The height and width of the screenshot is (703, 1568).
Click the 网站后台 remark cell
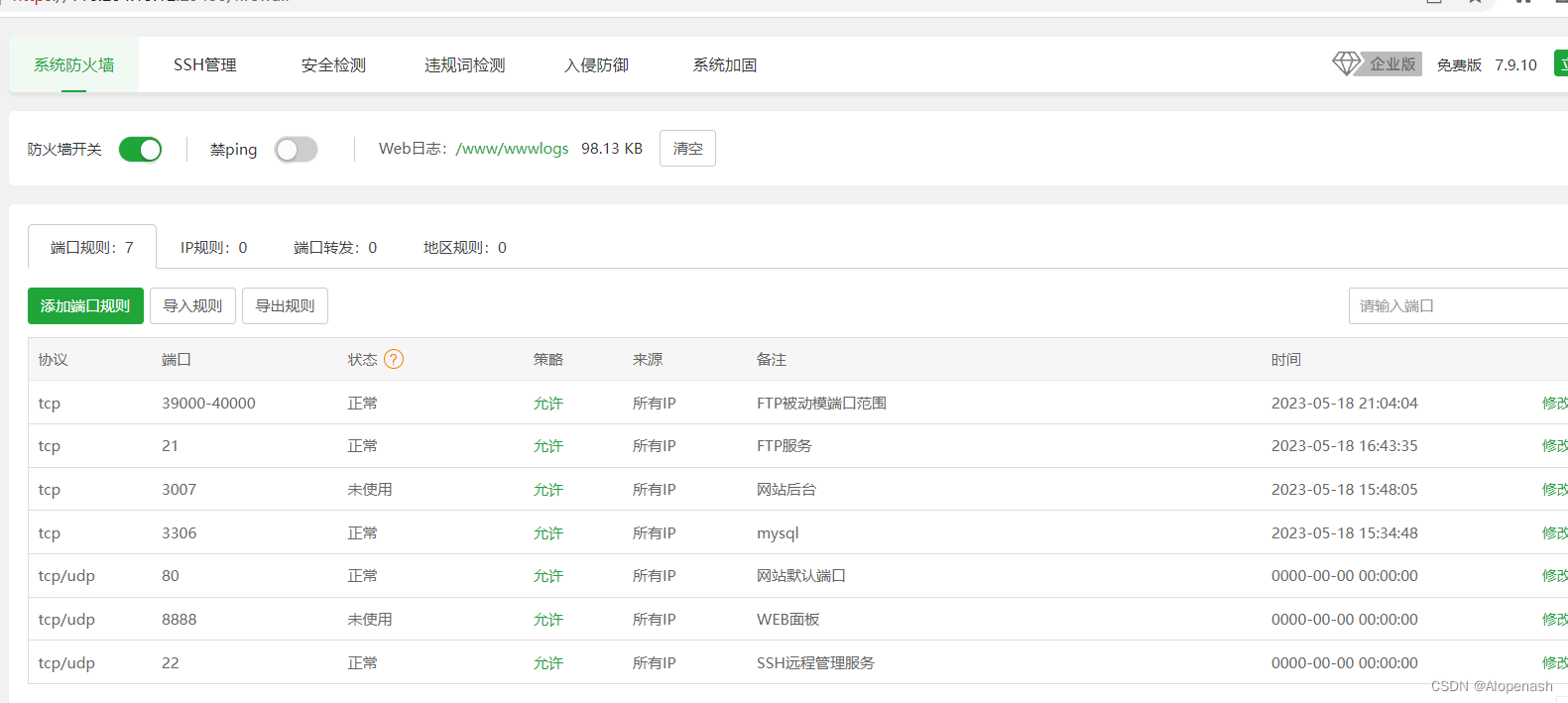click(786, 489)
